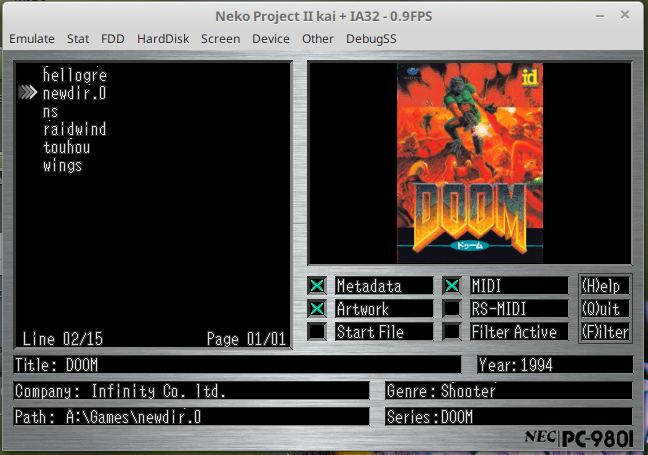Open the Device menu
The width and height of the screenshot is (648, 455).
271,39
